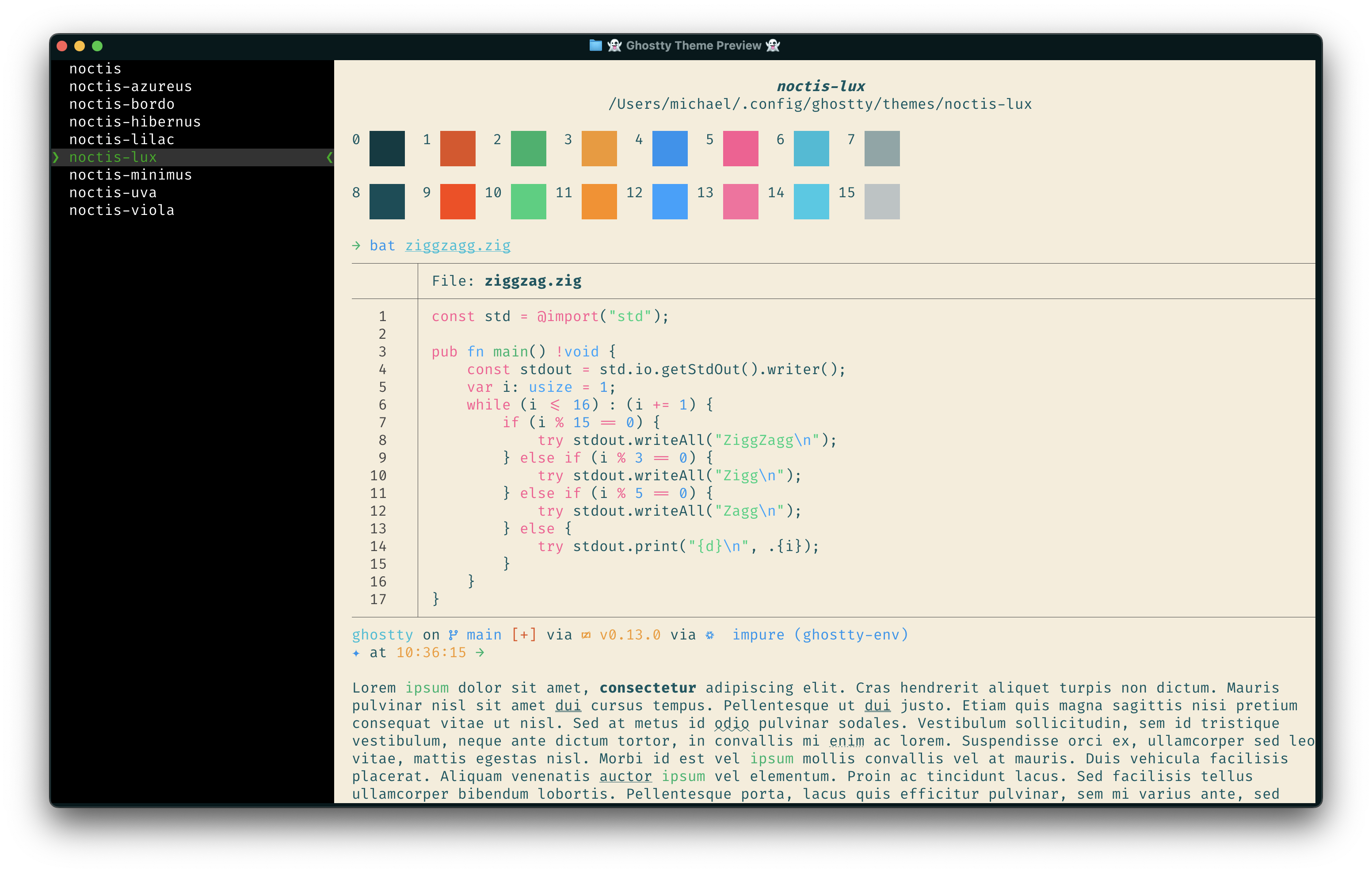Select the noctis-hibernus theme
Viewport: 1372px width, 873px height.
point(135,122)
